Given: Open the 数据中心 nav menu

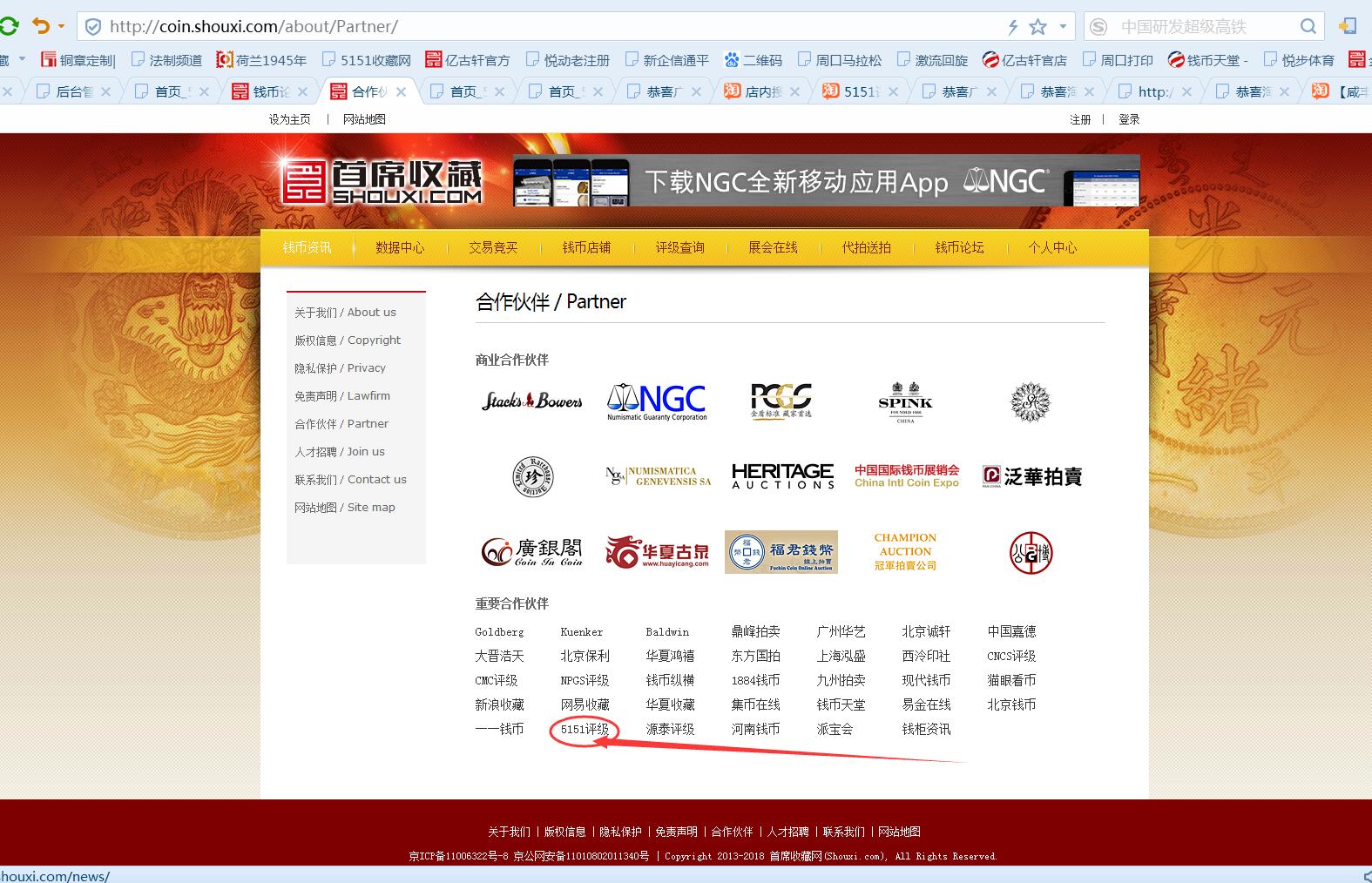Looking at the screenshot, I should click(x=400, y=247).
